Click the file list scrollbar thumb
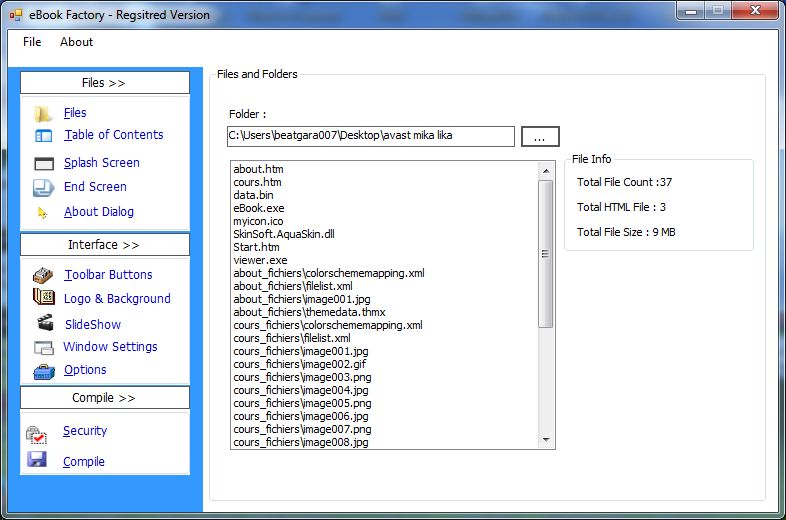The width and height of the screenshot is (786, 520). [546, 254]
